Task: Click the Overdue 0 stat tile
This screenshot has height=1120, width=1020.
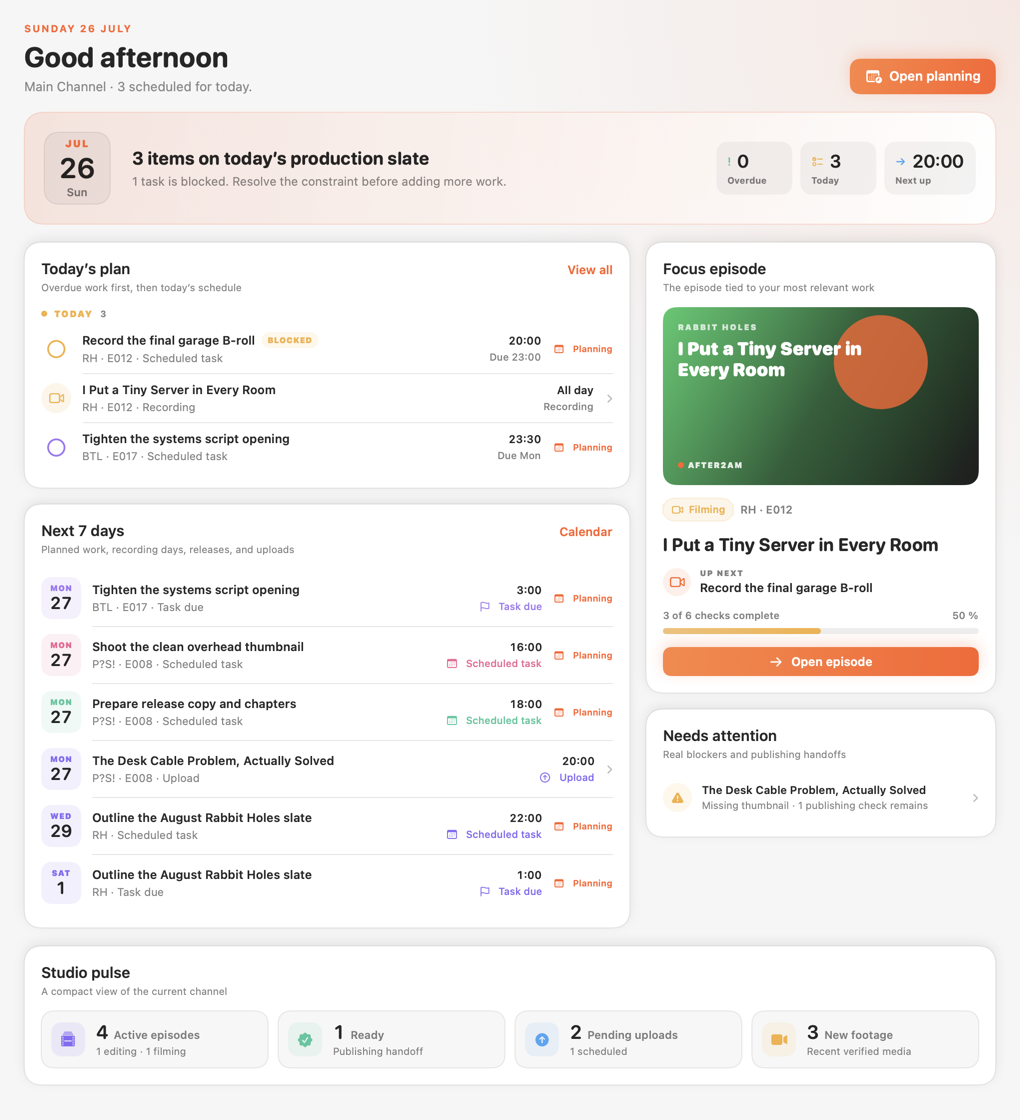Action: pos(754,169)
